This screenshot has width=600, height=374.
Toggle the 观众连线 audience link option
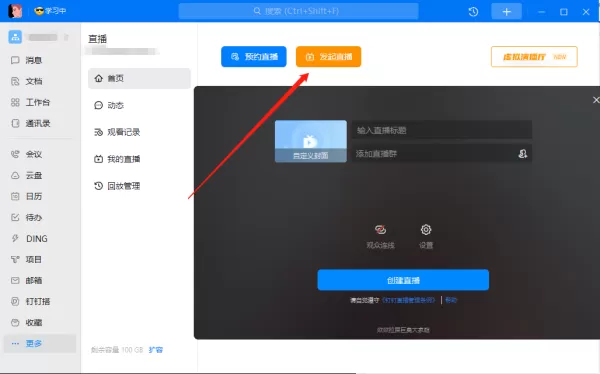click(x=380, y=236)
